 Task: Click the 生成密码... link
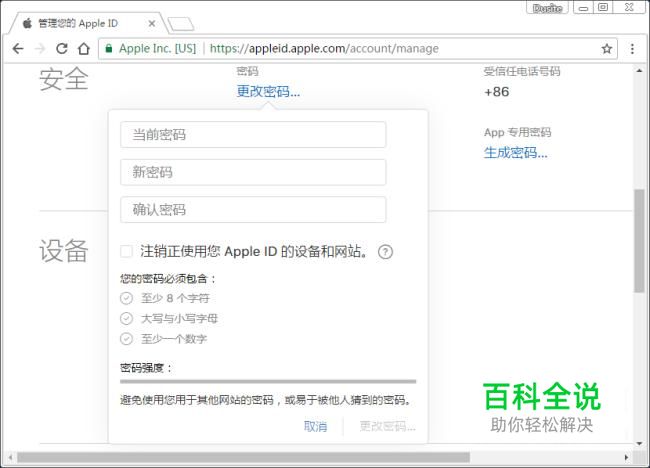click(515, 153)
